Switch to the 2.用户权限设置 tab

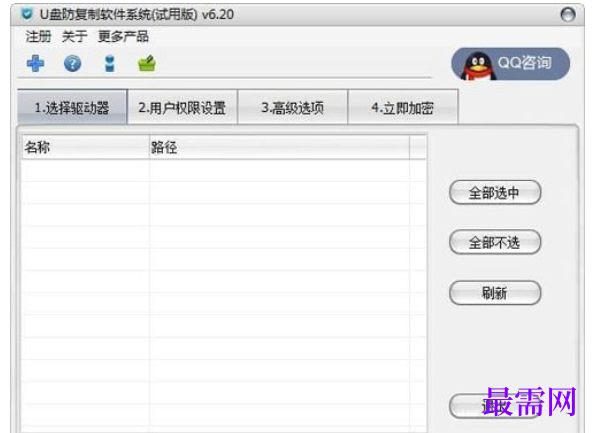(182, 107)
